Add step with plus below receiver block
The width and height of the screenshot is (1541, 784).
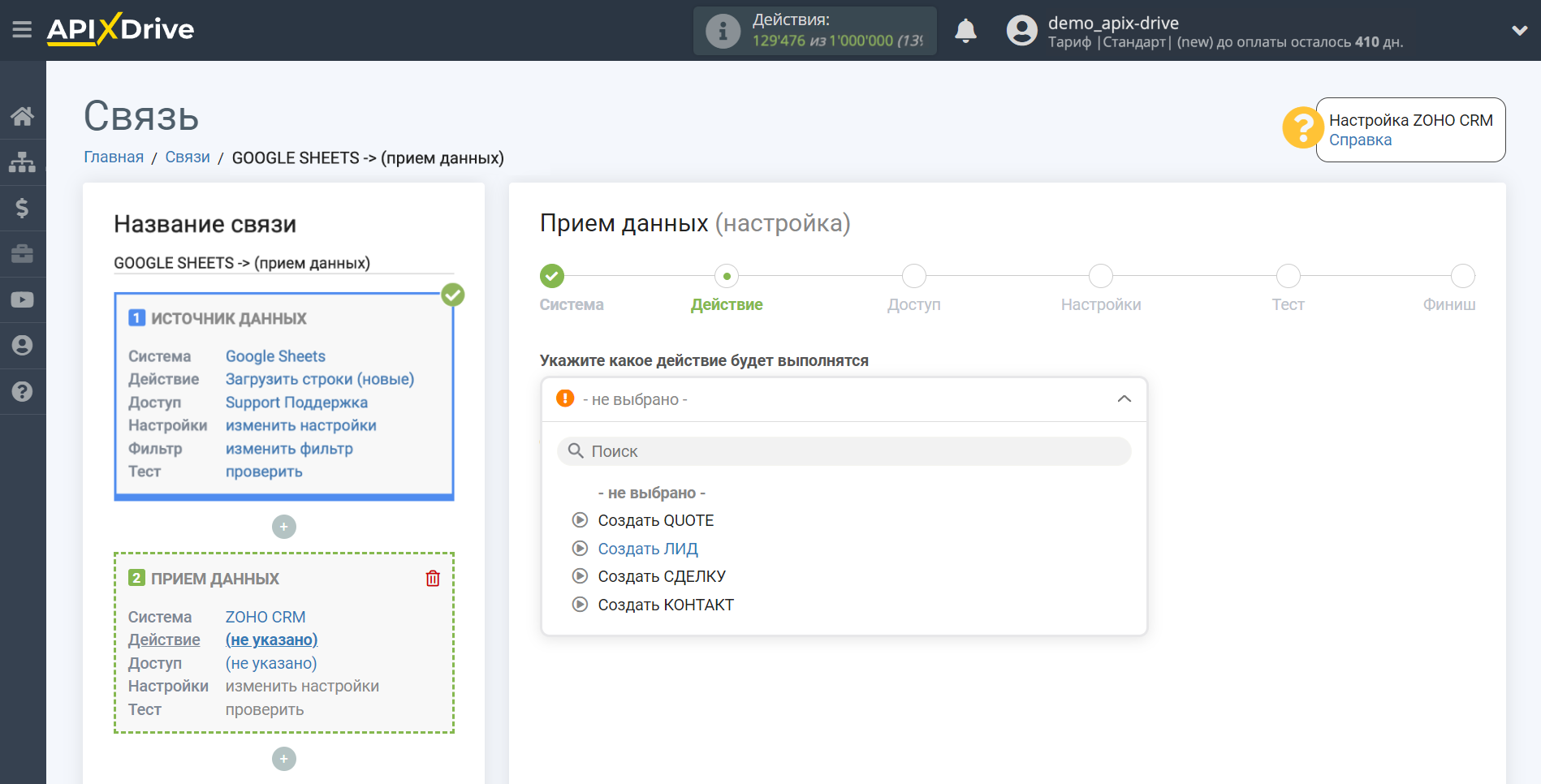pyautogui.click(x=283, y=759)
